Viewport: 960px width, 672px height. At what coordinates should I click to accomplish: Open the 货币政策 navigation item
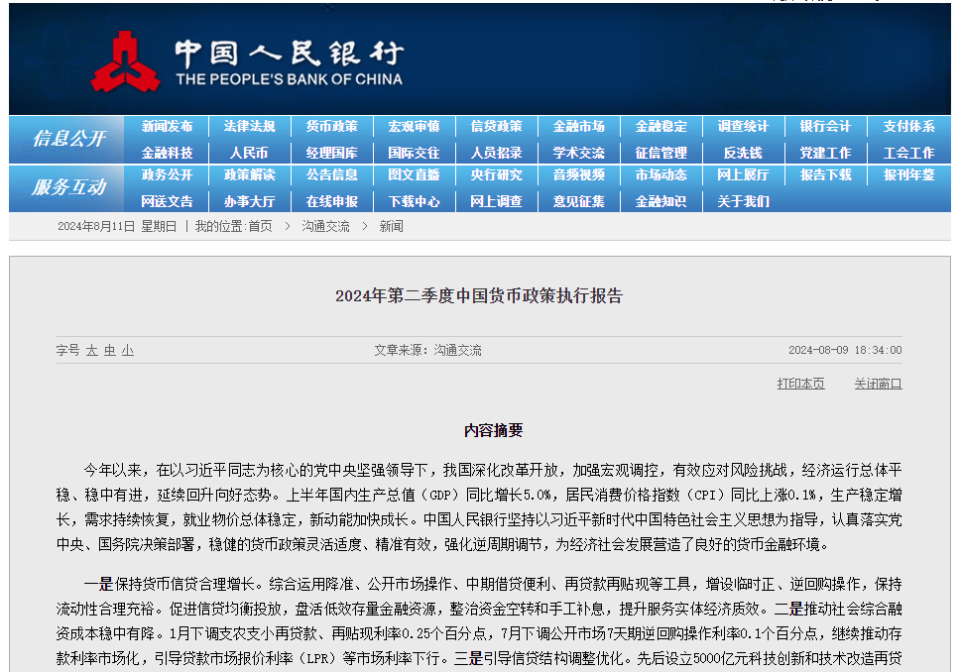pyautogui.click(x=332, y=127)
